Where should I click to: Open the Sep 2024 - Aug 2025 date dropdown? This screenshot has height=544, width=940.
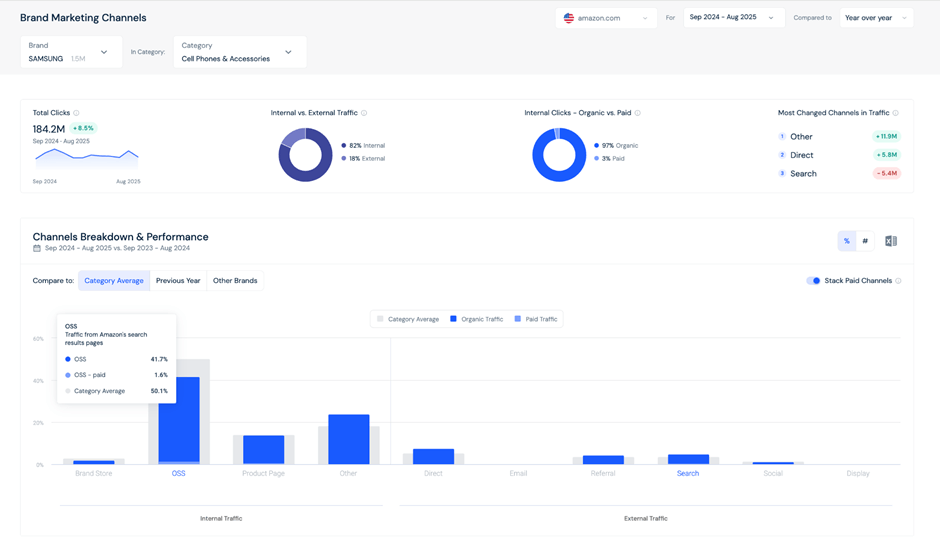tap(733, 18)
